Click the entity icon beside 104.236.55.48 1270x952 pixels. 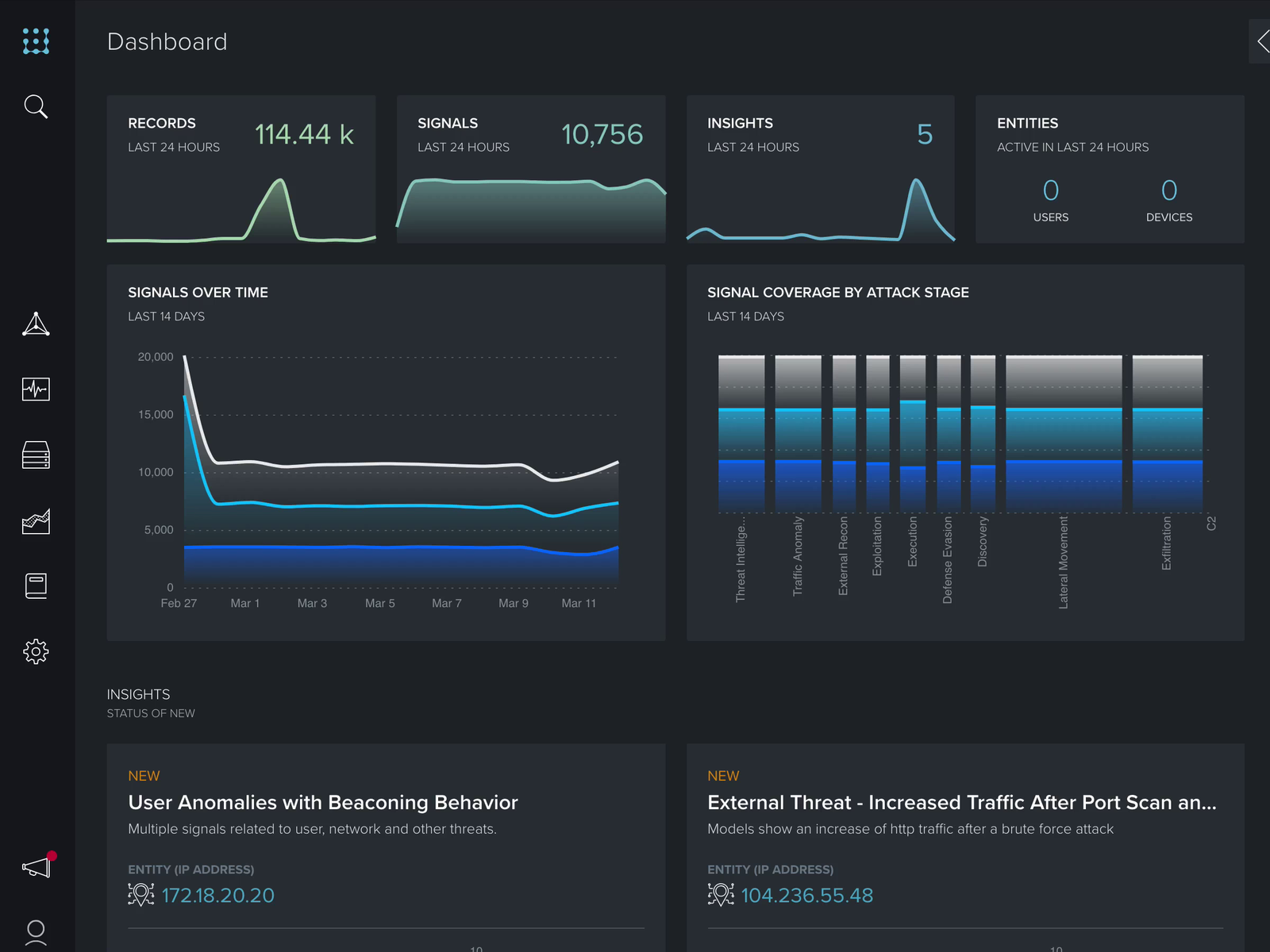(x=720, y=895)
